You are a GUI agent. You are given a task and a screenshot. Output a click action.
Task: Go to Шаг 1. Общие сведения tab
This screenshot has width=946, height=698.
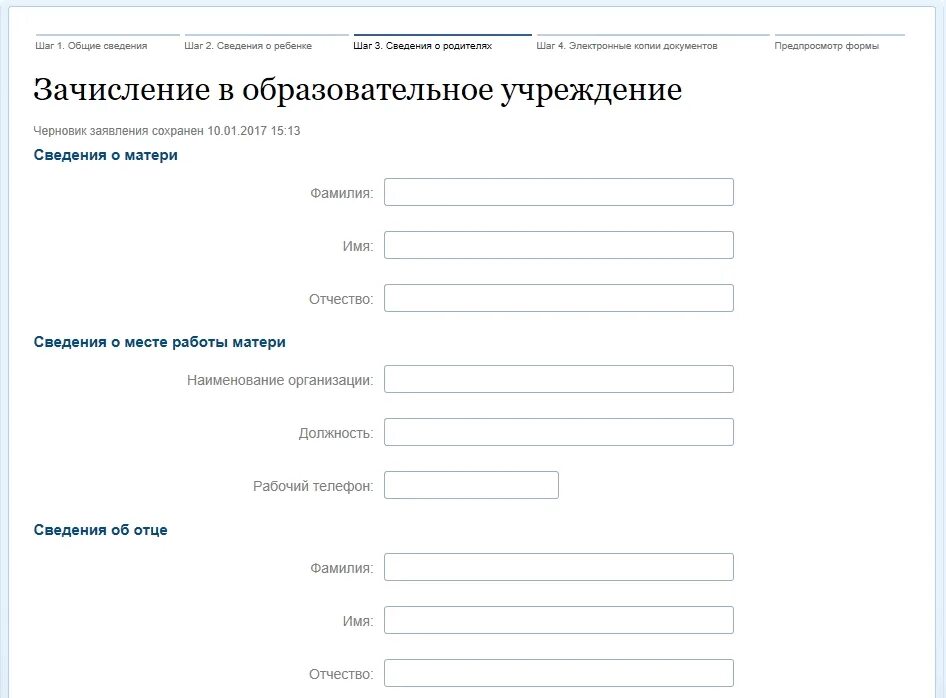point(91,46)
